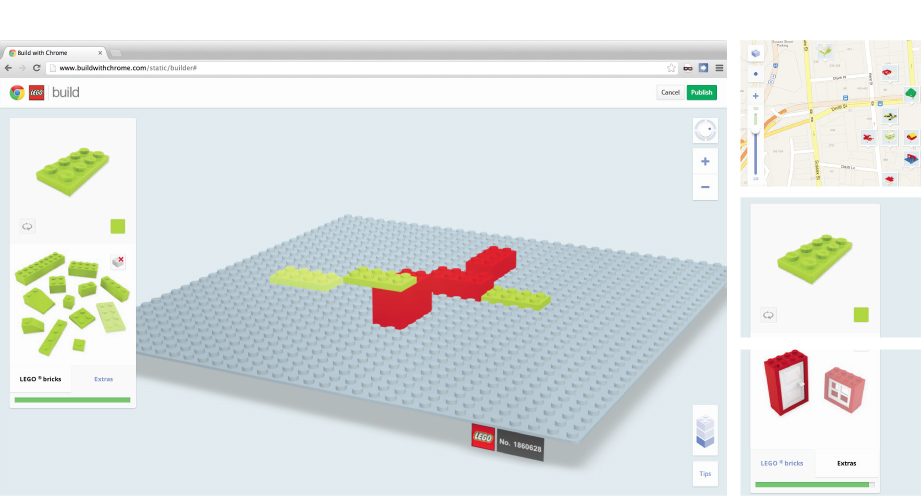
Task: Select the single-stud 1x1 green brick
Action: (69, 302)
